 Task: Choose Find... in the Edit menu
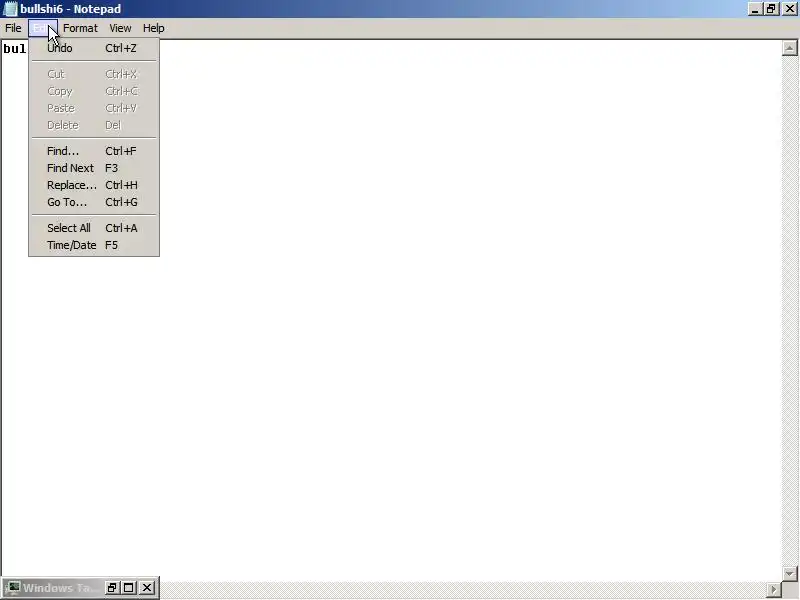[94, 151]
